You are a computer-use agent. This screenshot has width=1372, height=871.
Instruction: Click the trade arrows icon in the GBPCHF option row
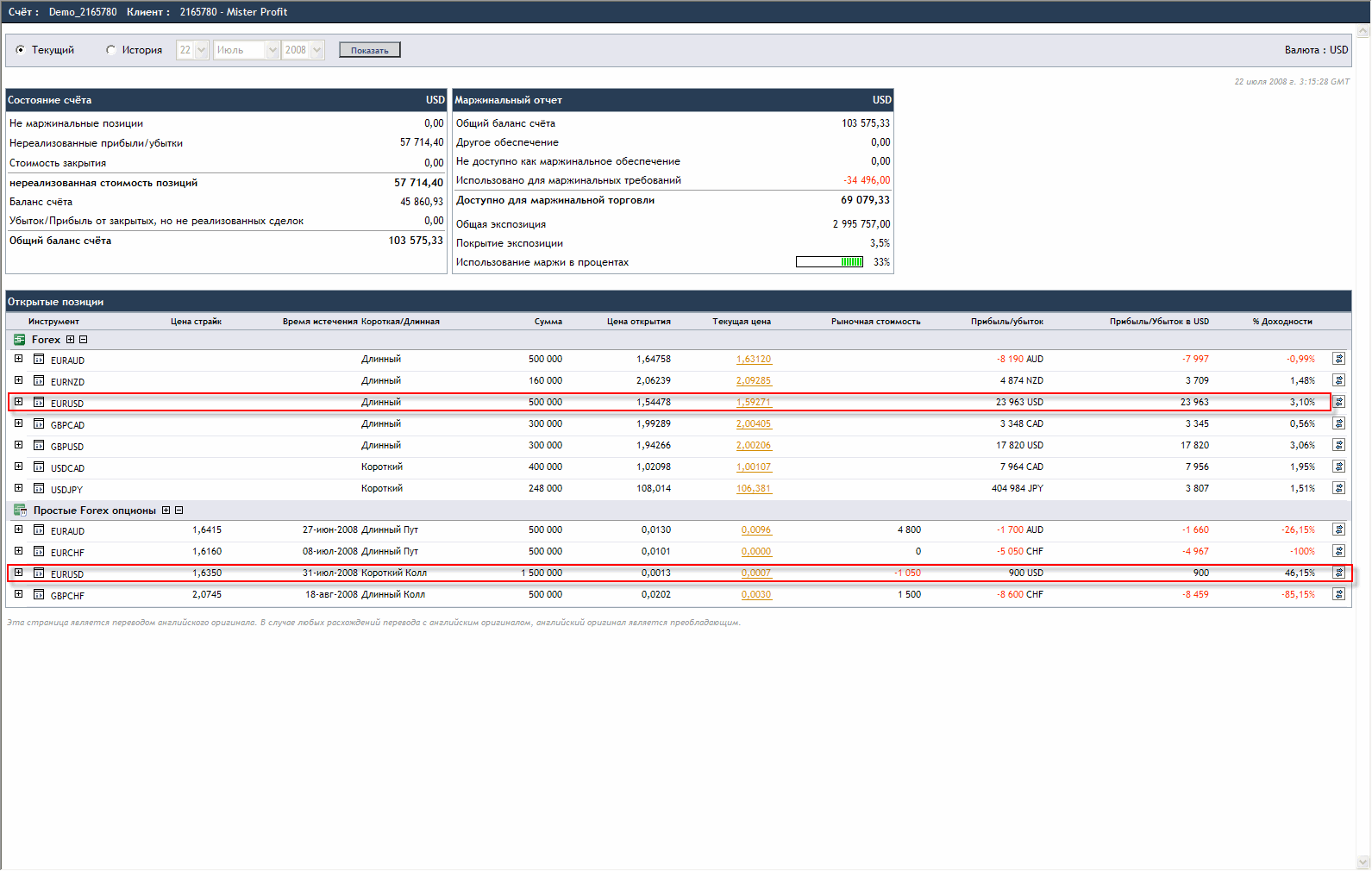1338,594
